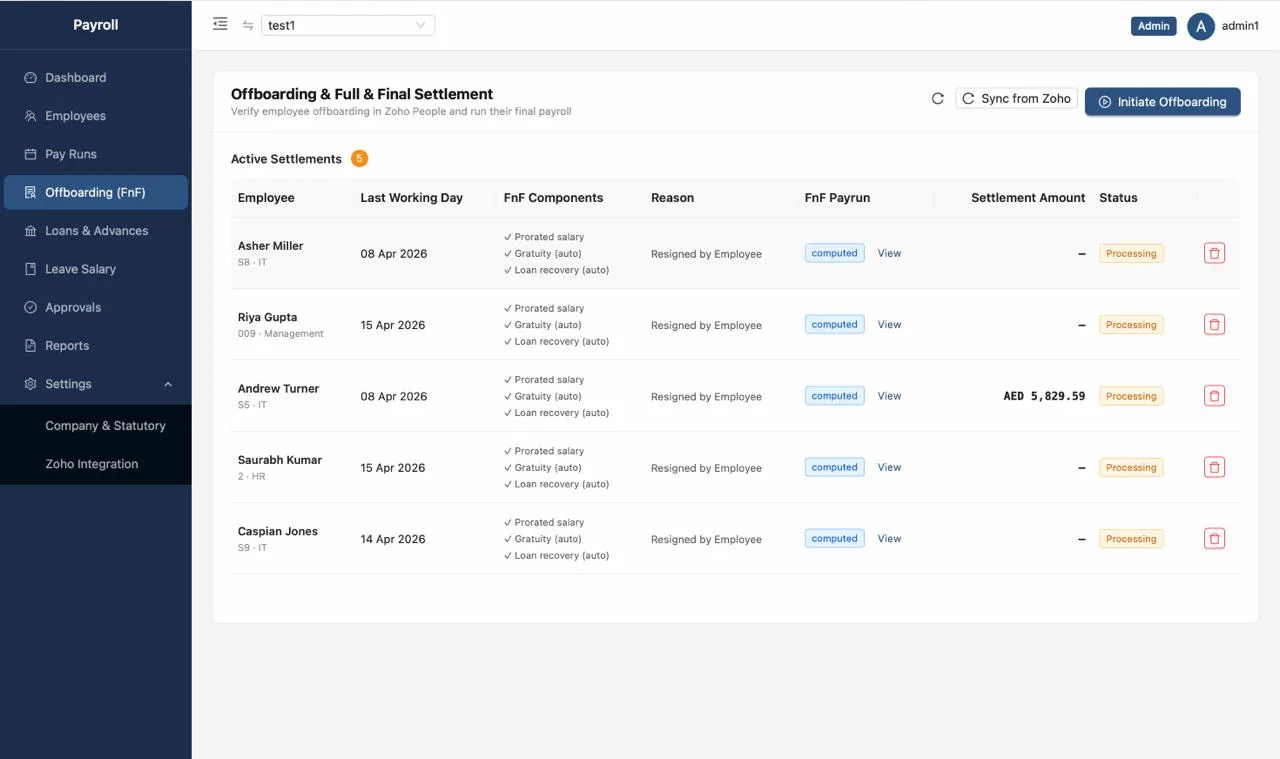The height and width of the screenshot is (759, 1280).
Task: Delete Caspian Jones's settlement with trash icon
Action: tap(1214, 538)
